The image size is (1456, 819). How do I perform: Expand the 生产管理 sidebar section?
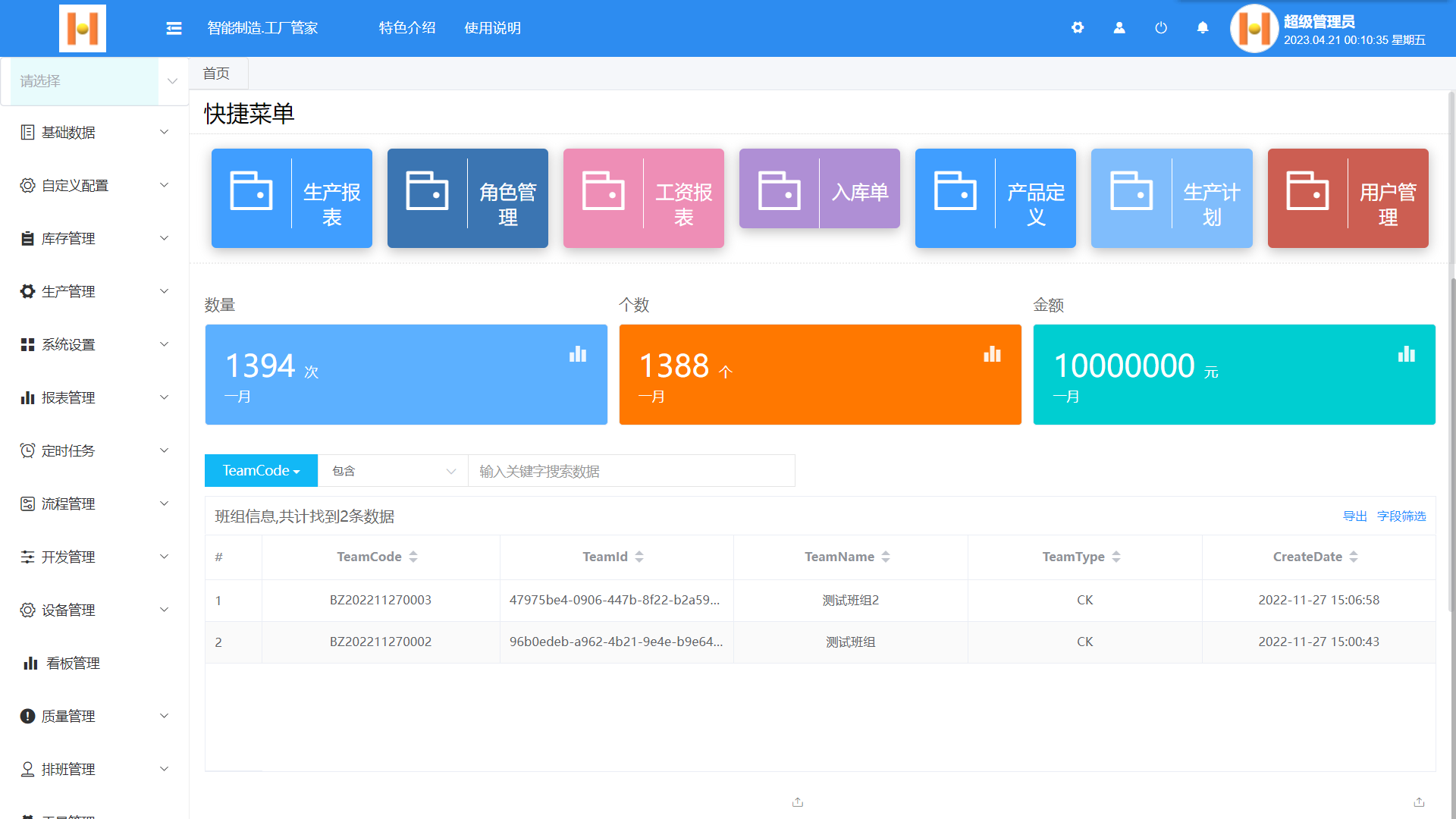68,291
